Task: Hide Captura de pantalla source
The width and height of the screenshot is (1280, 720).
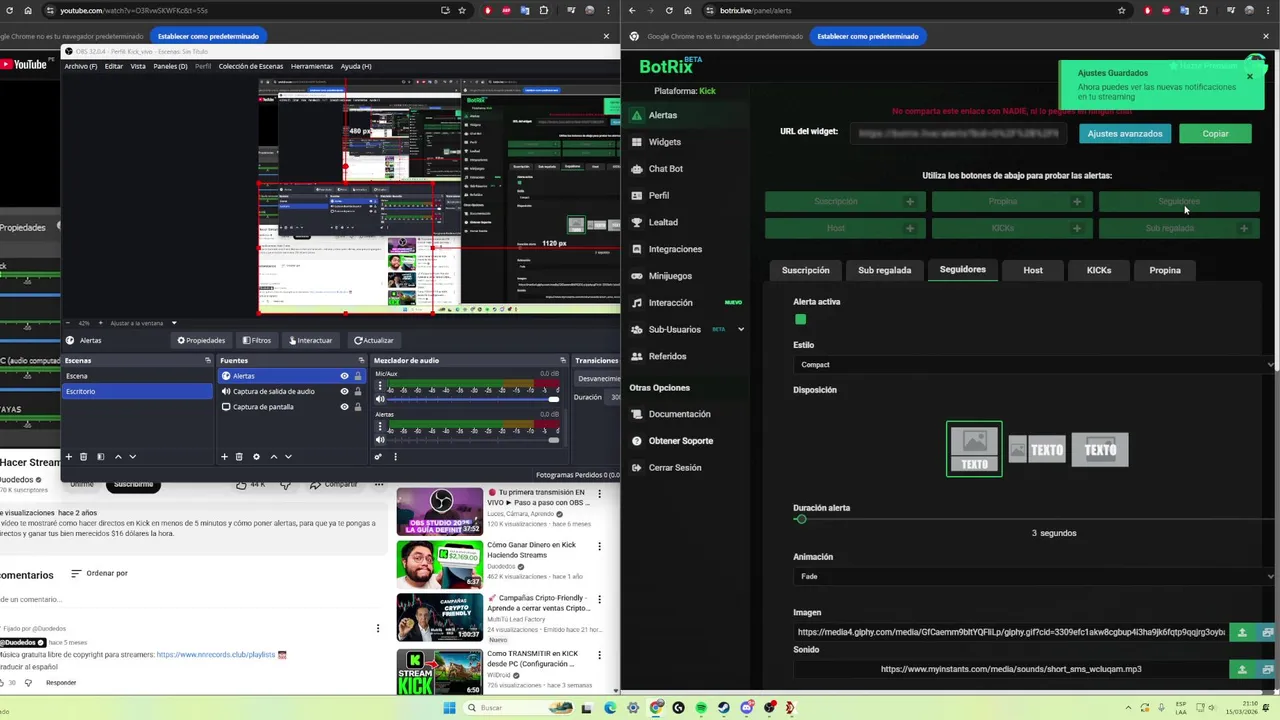Action: coord(344,407)
